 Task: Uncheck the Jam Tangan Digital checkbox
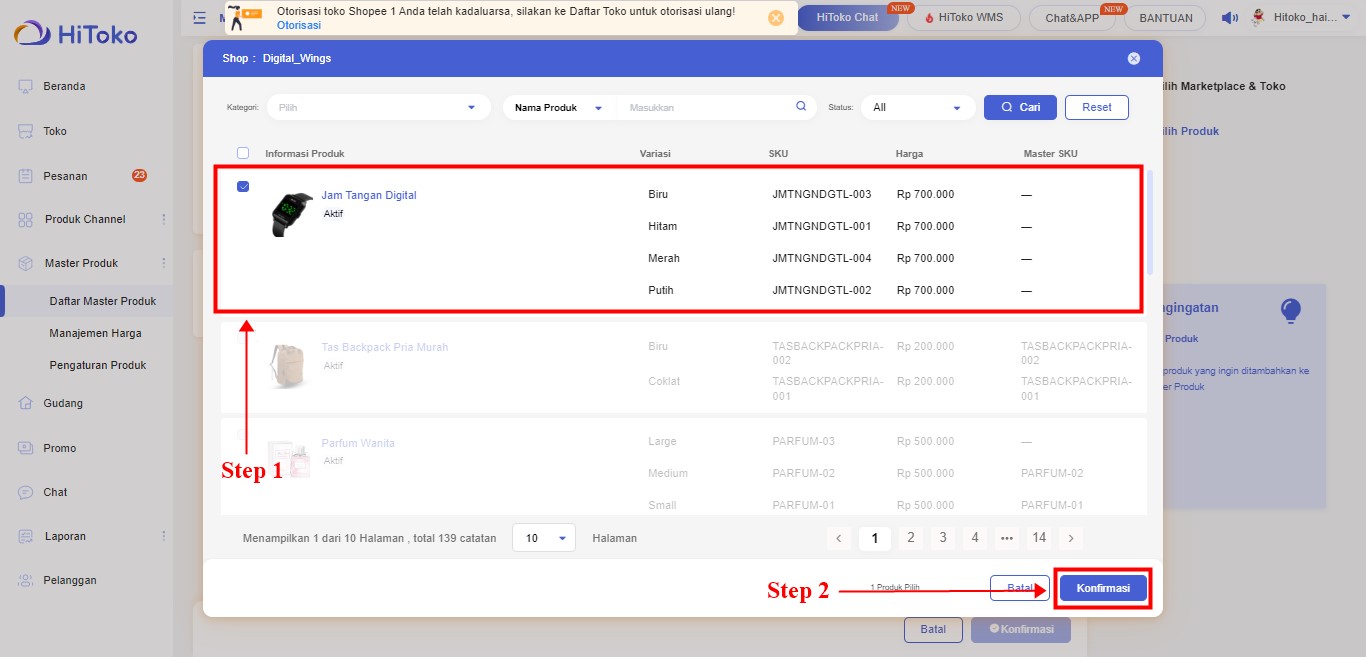point(243,187)
